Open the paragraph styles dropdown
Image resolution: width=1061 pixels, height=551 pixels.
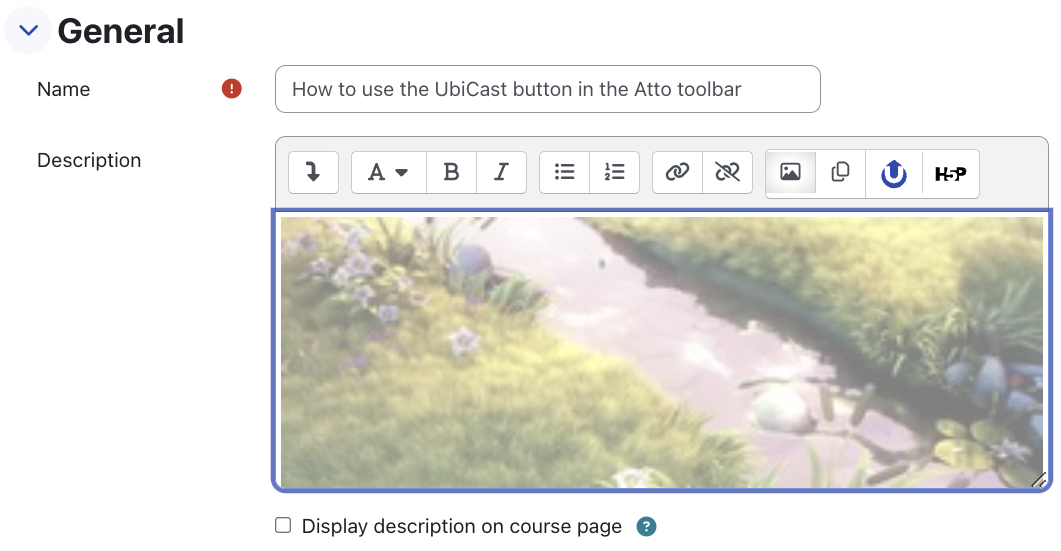pos(388,173)
